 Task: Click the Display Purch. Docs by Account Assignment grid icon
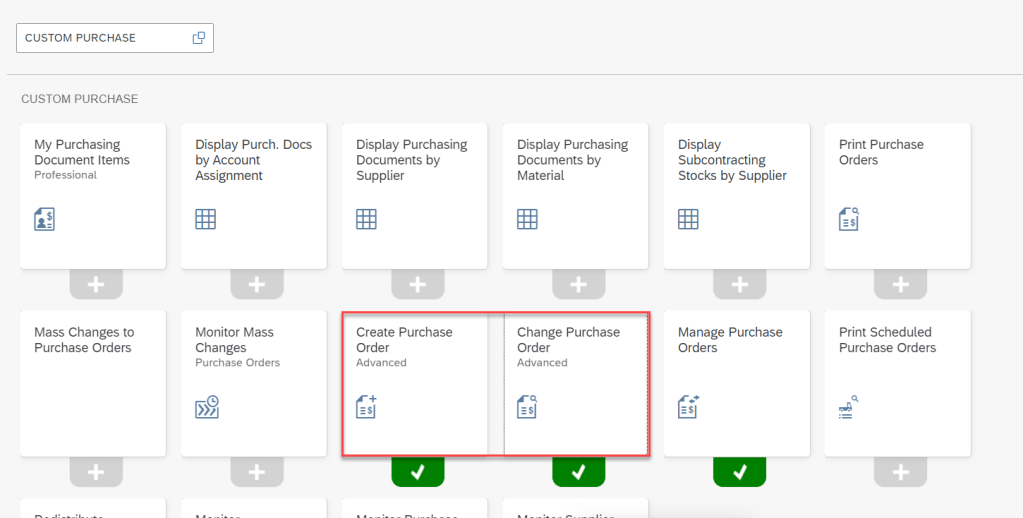click(x=205, y=219)
